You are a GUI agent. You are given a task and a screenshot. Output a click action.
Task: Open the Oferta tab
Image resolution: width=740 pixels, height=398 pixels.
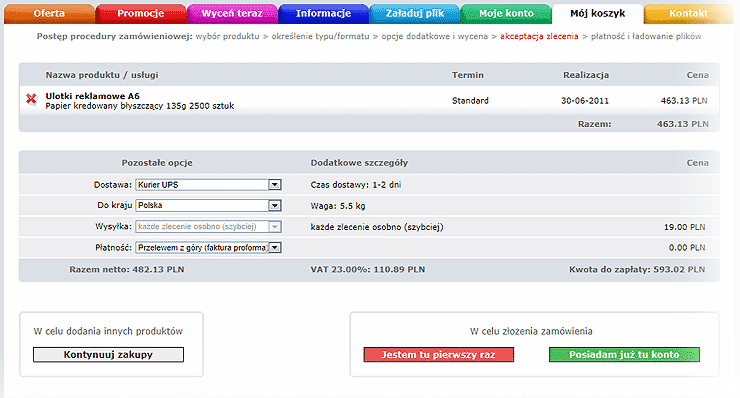(49, 14)
